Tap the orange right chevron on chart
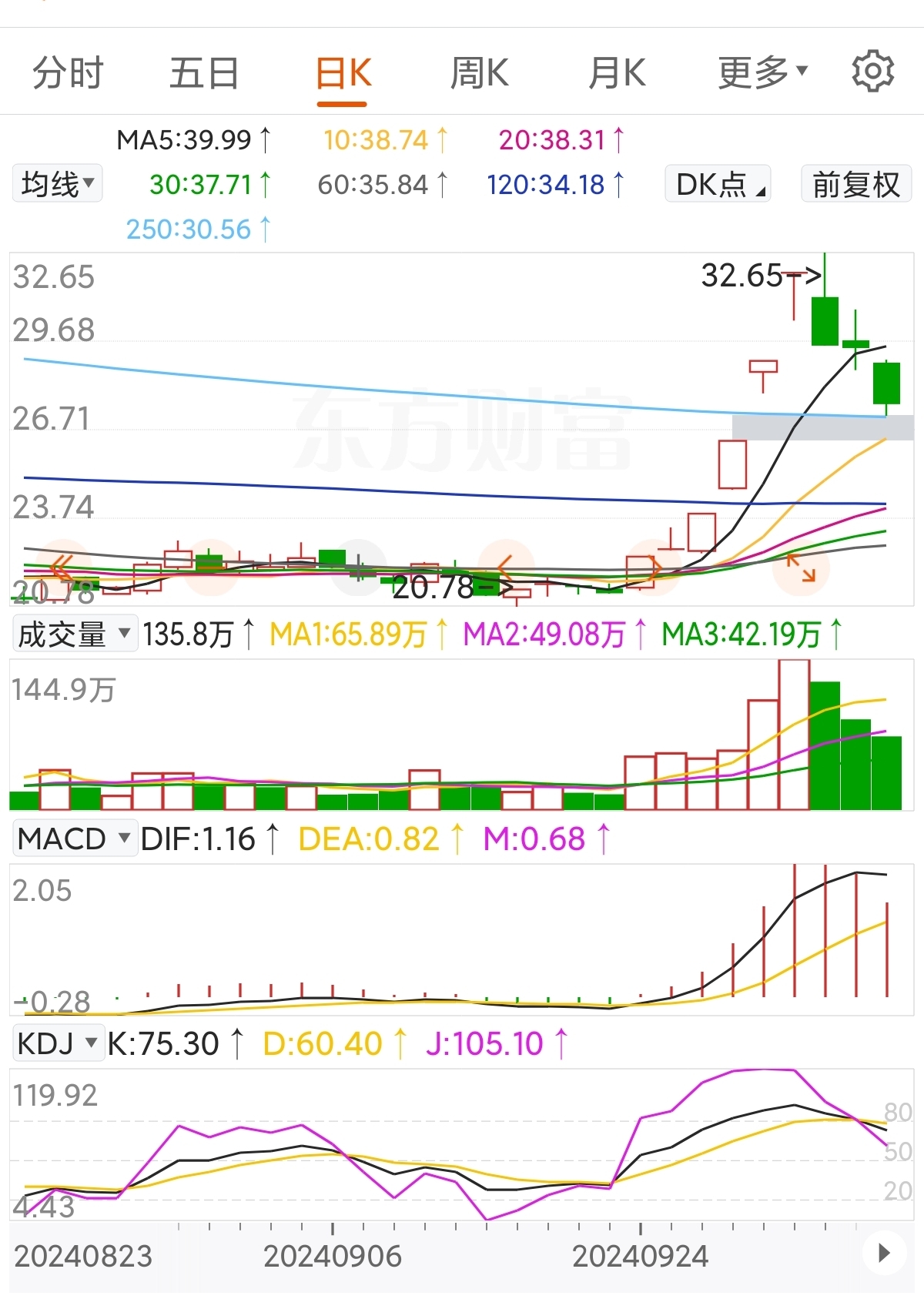 (654, 568)
